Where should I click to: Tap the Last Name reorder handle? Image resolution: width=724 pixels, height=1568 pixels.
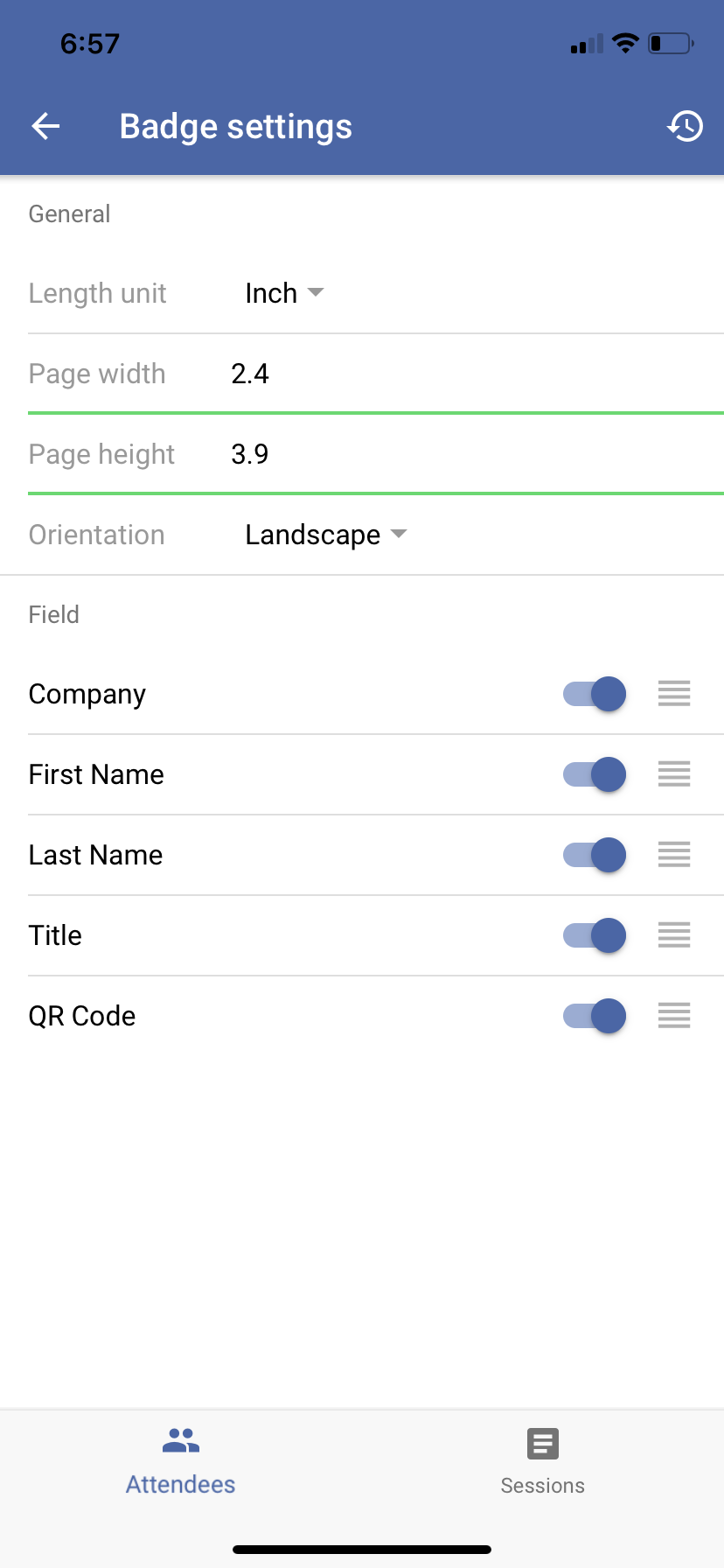click(x=674, y=855)
